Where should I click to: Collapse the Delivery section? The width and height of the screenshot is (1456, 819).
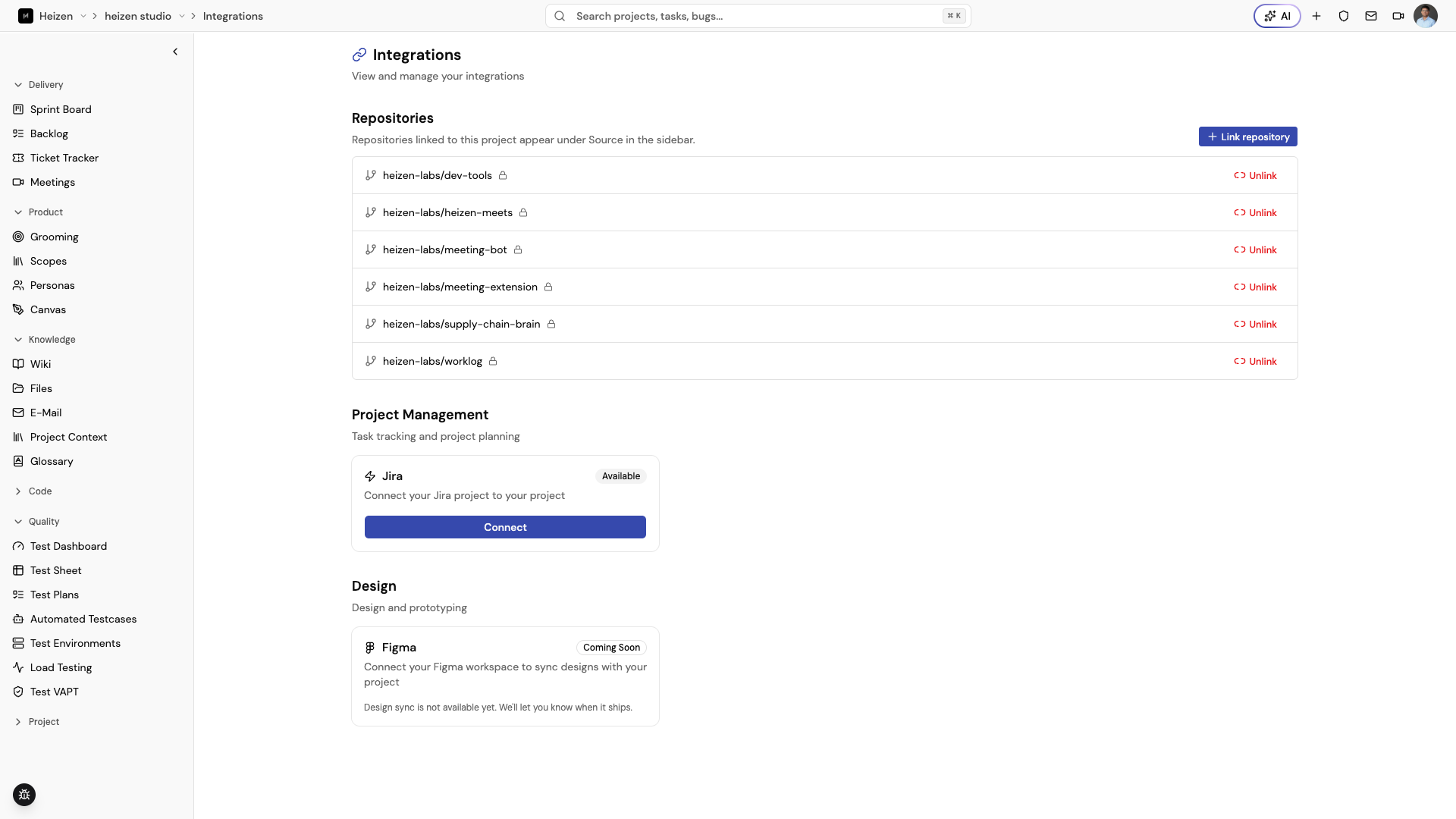pos(38,85)
